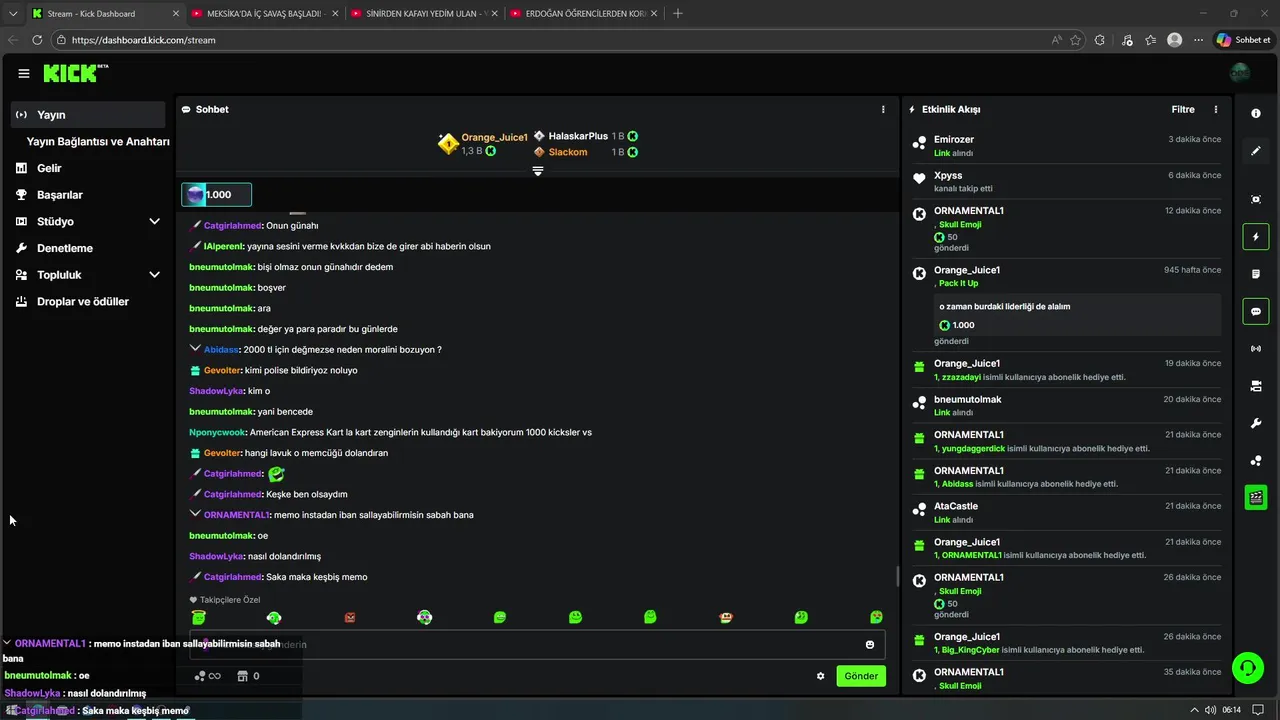The height and width of the screenshot is (720, 1280).
Task: Click the user avatar in top right
Action: 1240,73
